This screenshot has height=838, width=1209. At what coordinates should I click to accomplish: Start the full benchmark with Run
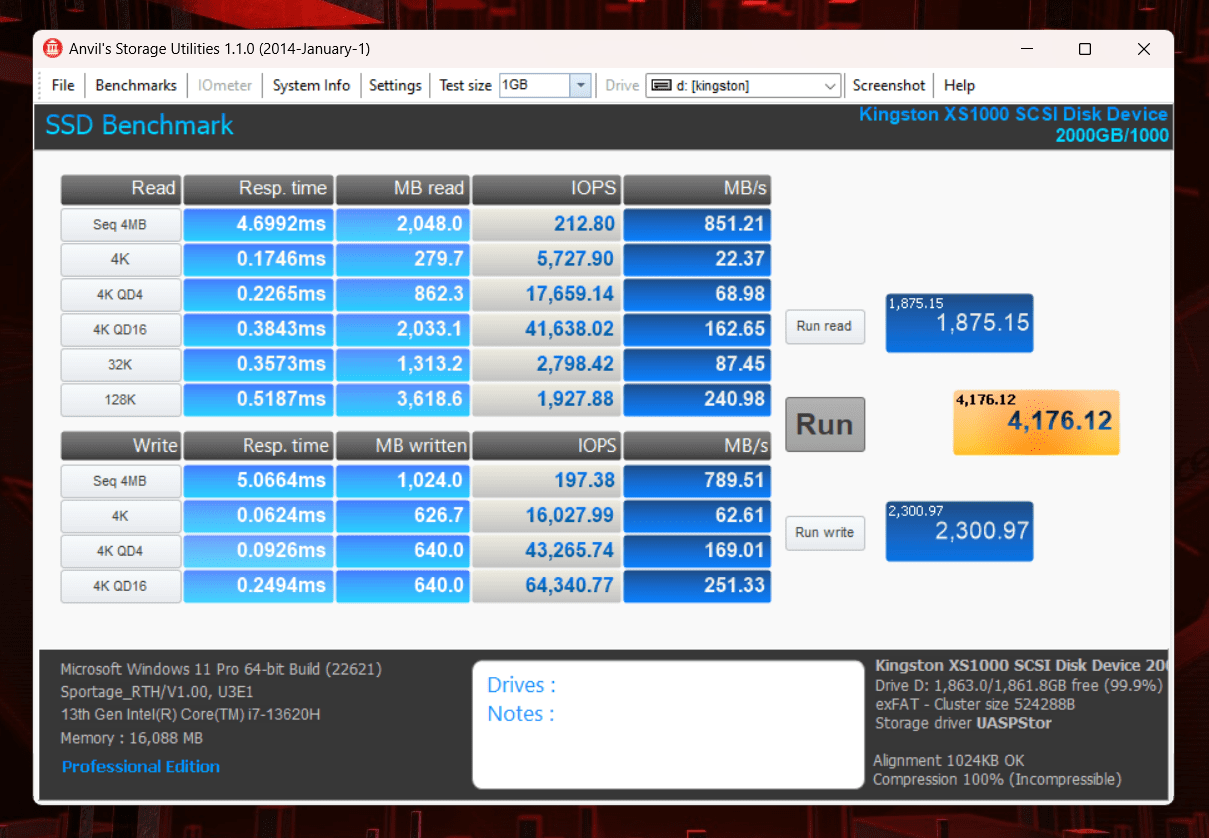tap(825, 424)
